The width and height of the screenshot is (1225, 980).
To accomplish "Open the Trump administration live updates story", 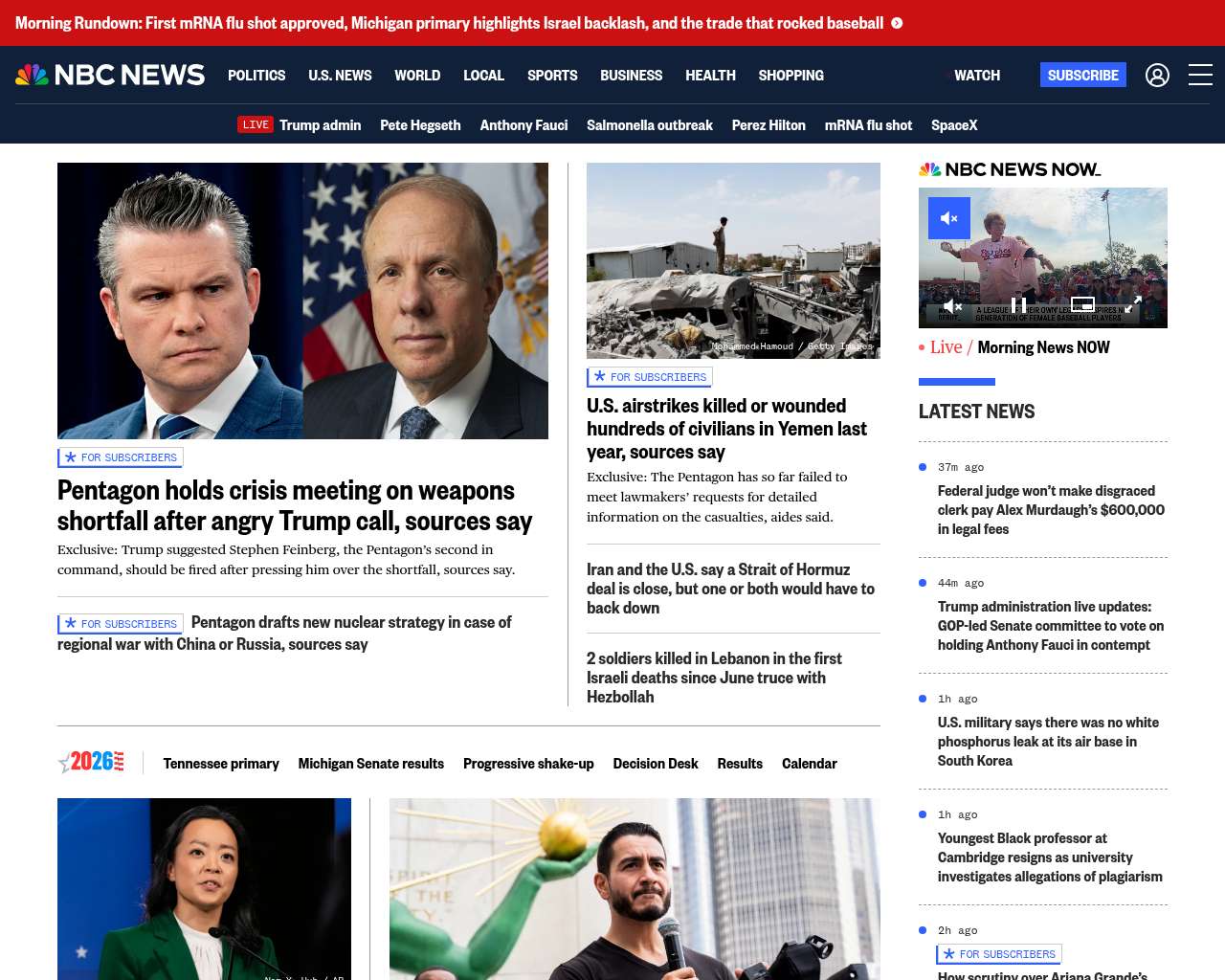I will 1051,626.
